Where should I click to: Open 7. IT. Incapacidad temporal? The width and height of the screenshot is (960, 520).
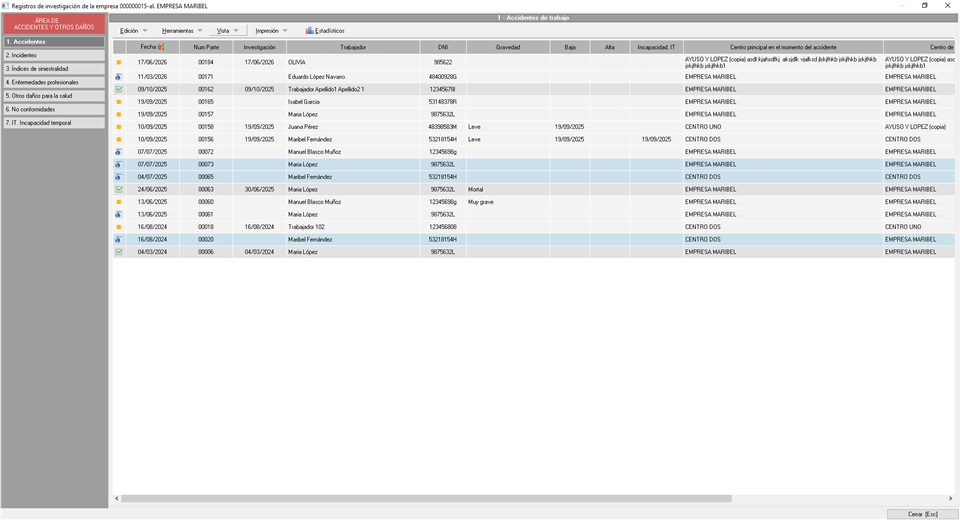coord(54,123)
